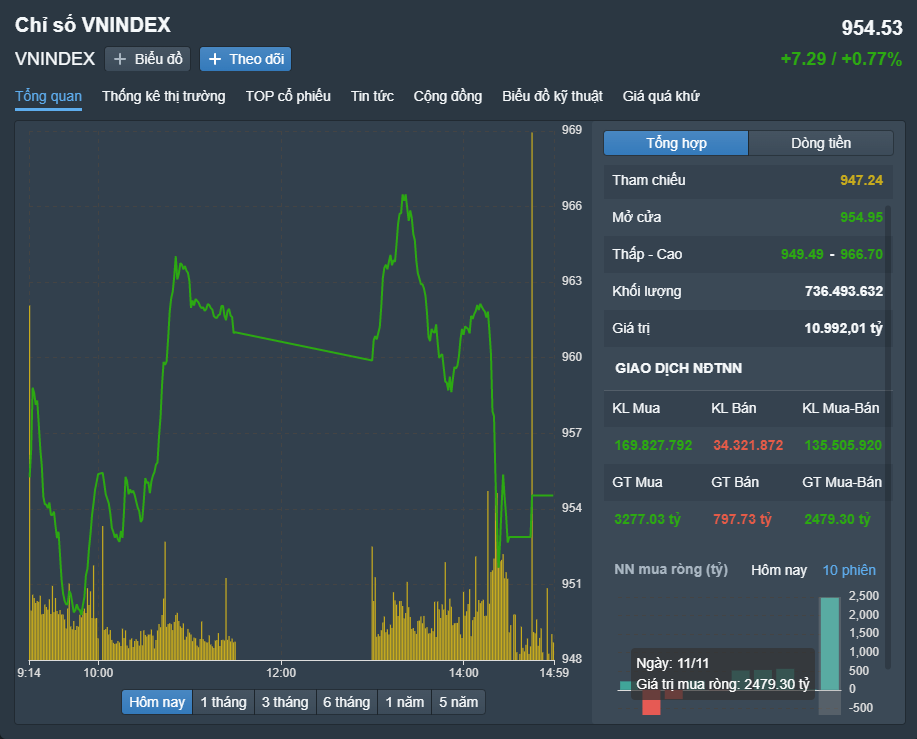The image size is (917, 739).
Task: Open the Biểu đồ chart button
Action: 147,59
